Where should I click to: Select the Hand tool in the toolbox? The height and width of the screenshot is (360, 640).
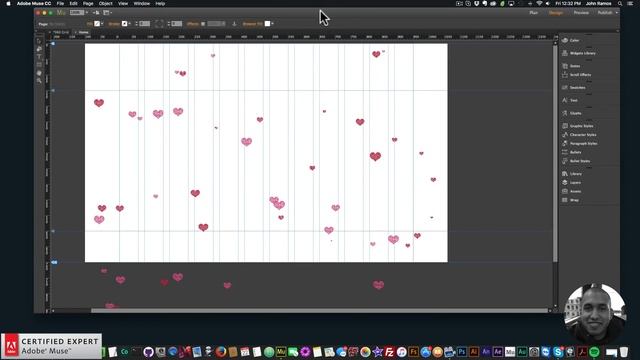point(39,73)
